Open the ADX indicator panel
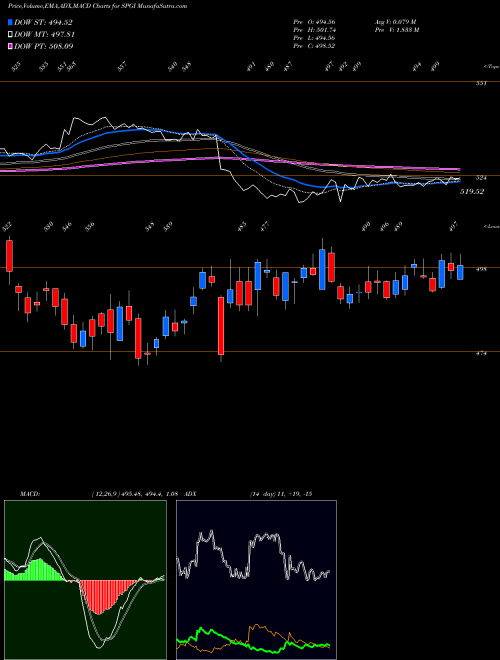This screenshot has width=500, height=660. tap(256, 580)
